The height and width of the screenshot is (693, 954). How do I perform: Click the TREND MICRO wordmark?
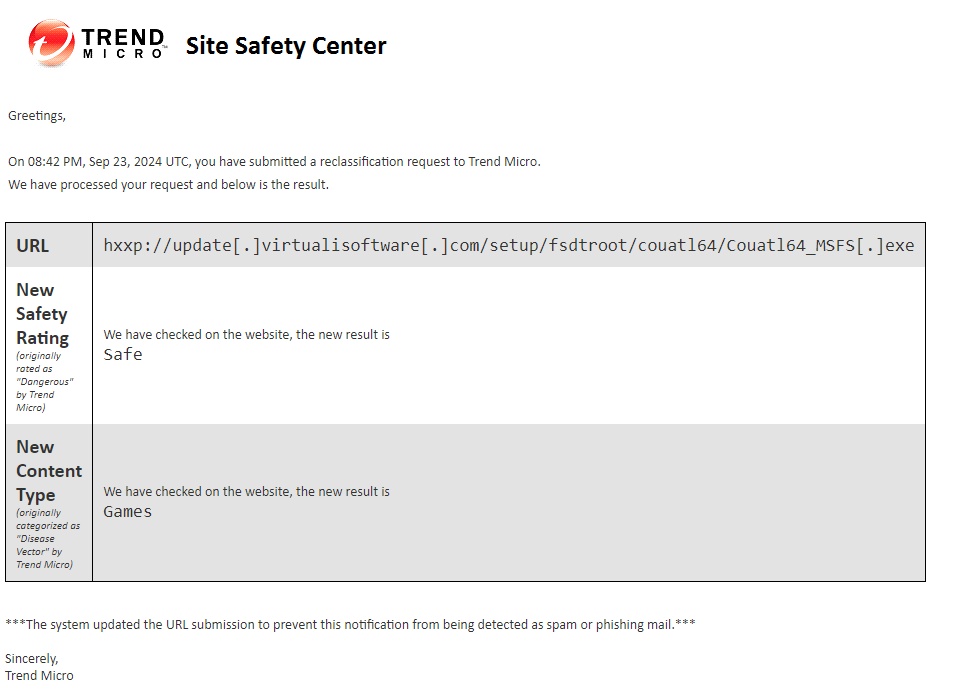point(124,44)
